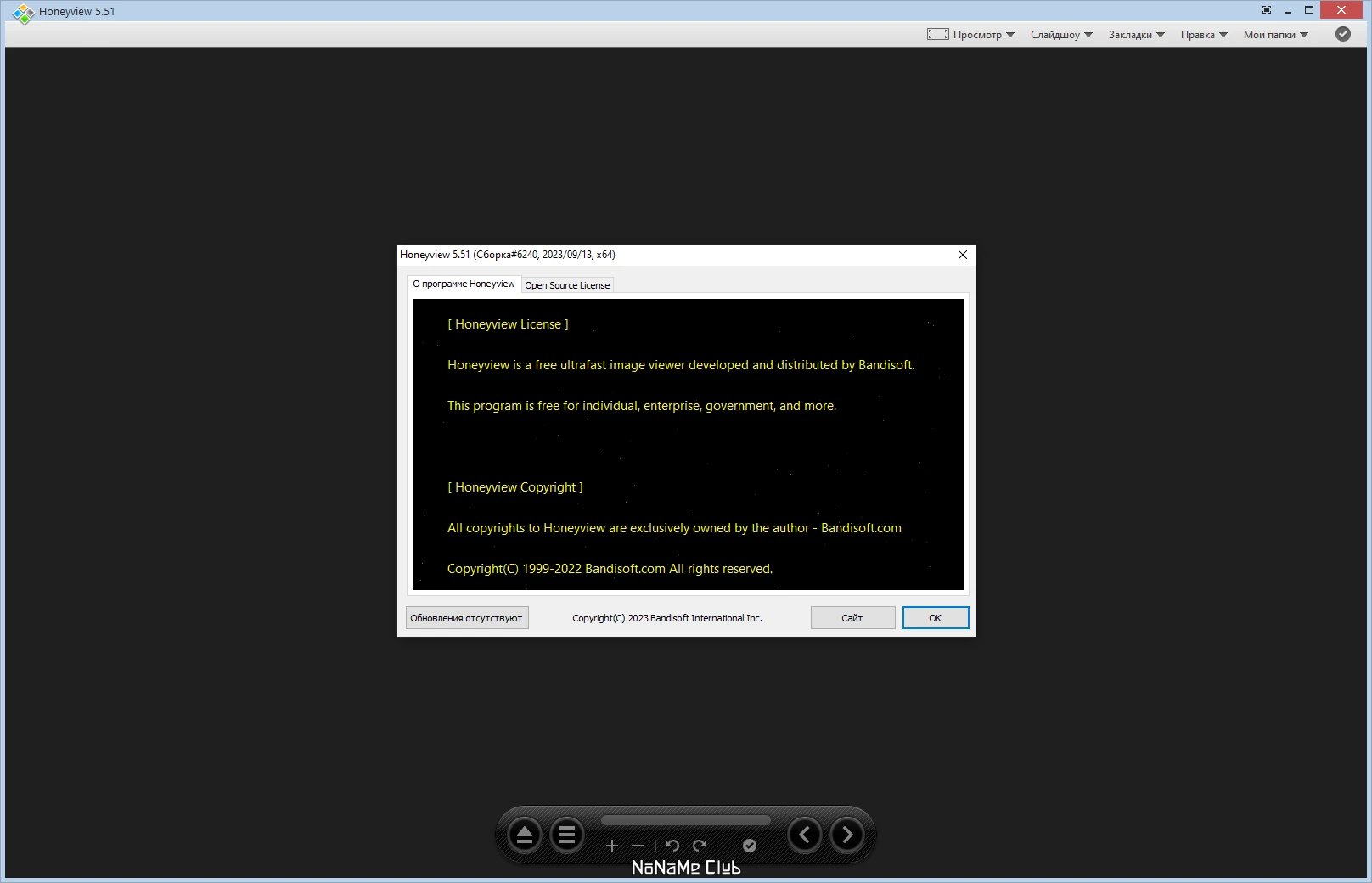This screenshot has height=883, width=1372.
Task: Open the Просмотр dropdown menu
Action: [x=983, y=35]
